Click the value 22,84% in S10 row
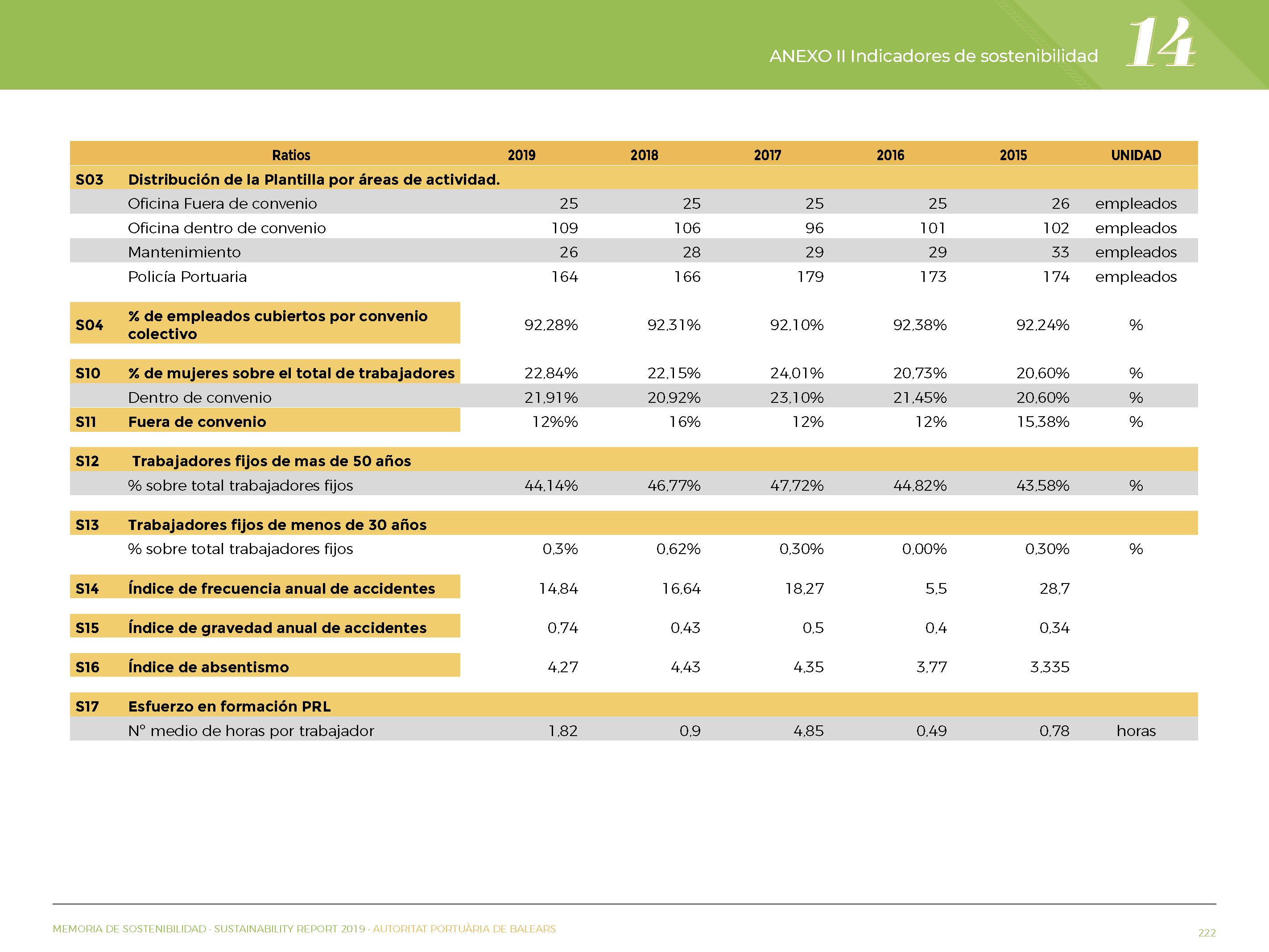Screen dimensions: 1269x952 [x=551, y=373]
